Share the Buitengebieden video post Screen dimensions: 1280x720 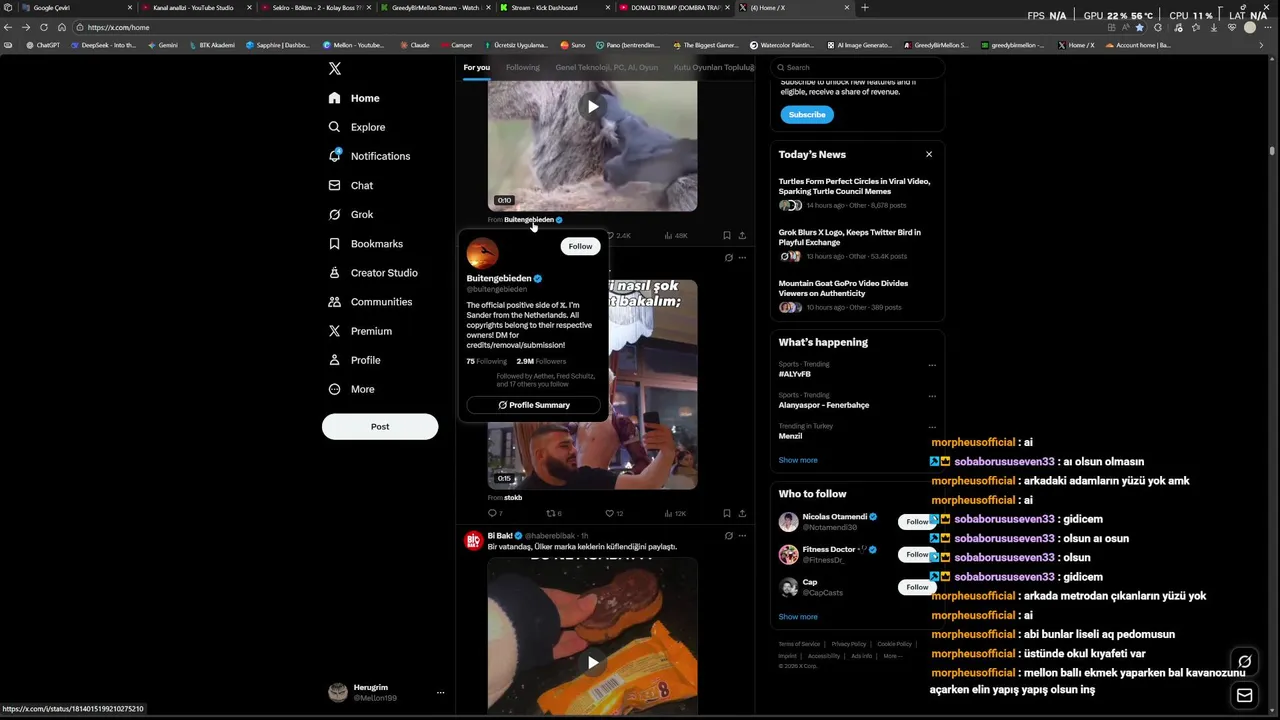742,236
